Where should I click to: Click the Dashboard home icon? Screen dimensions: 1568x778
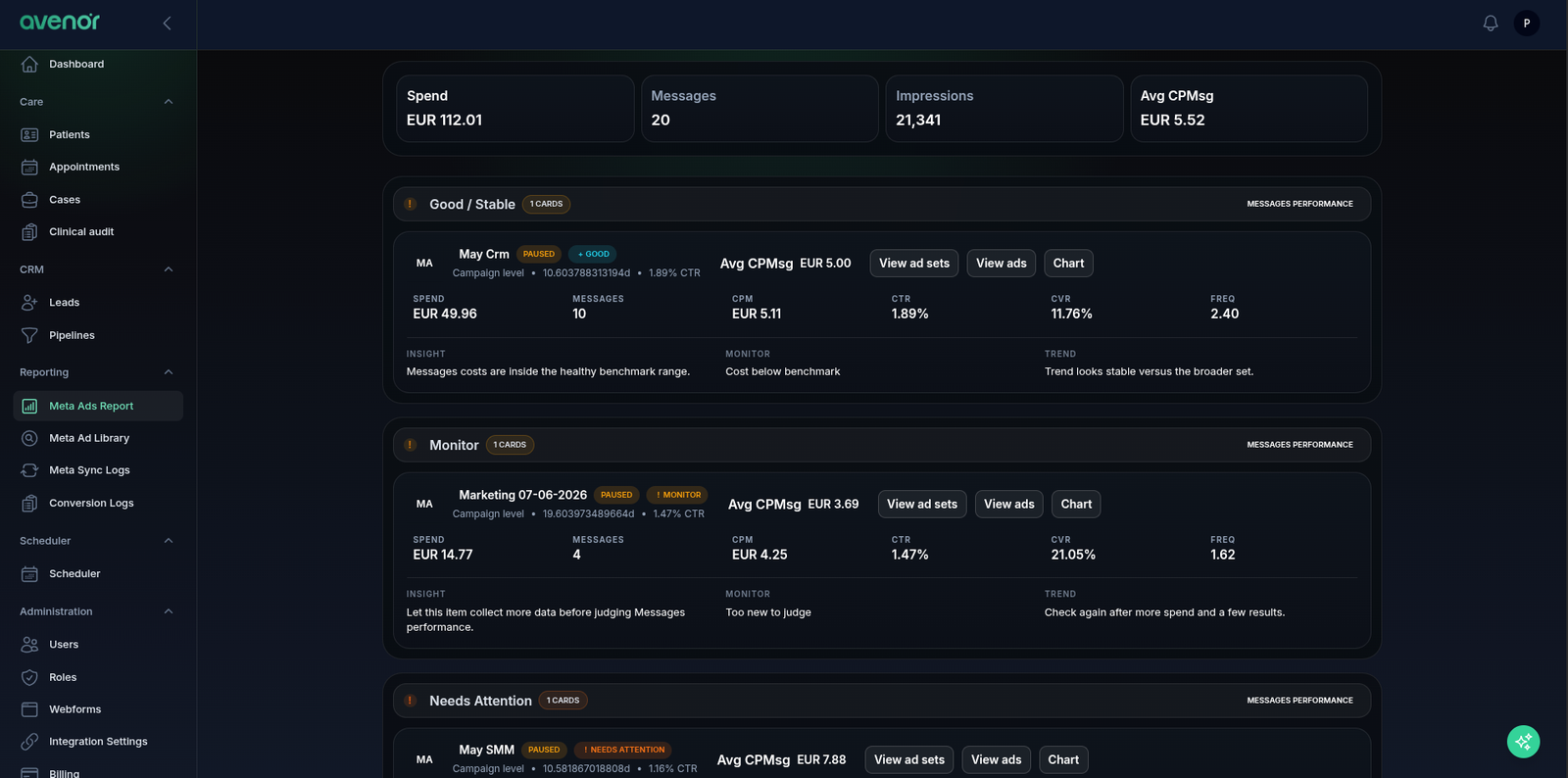click(x=29, y=64)
